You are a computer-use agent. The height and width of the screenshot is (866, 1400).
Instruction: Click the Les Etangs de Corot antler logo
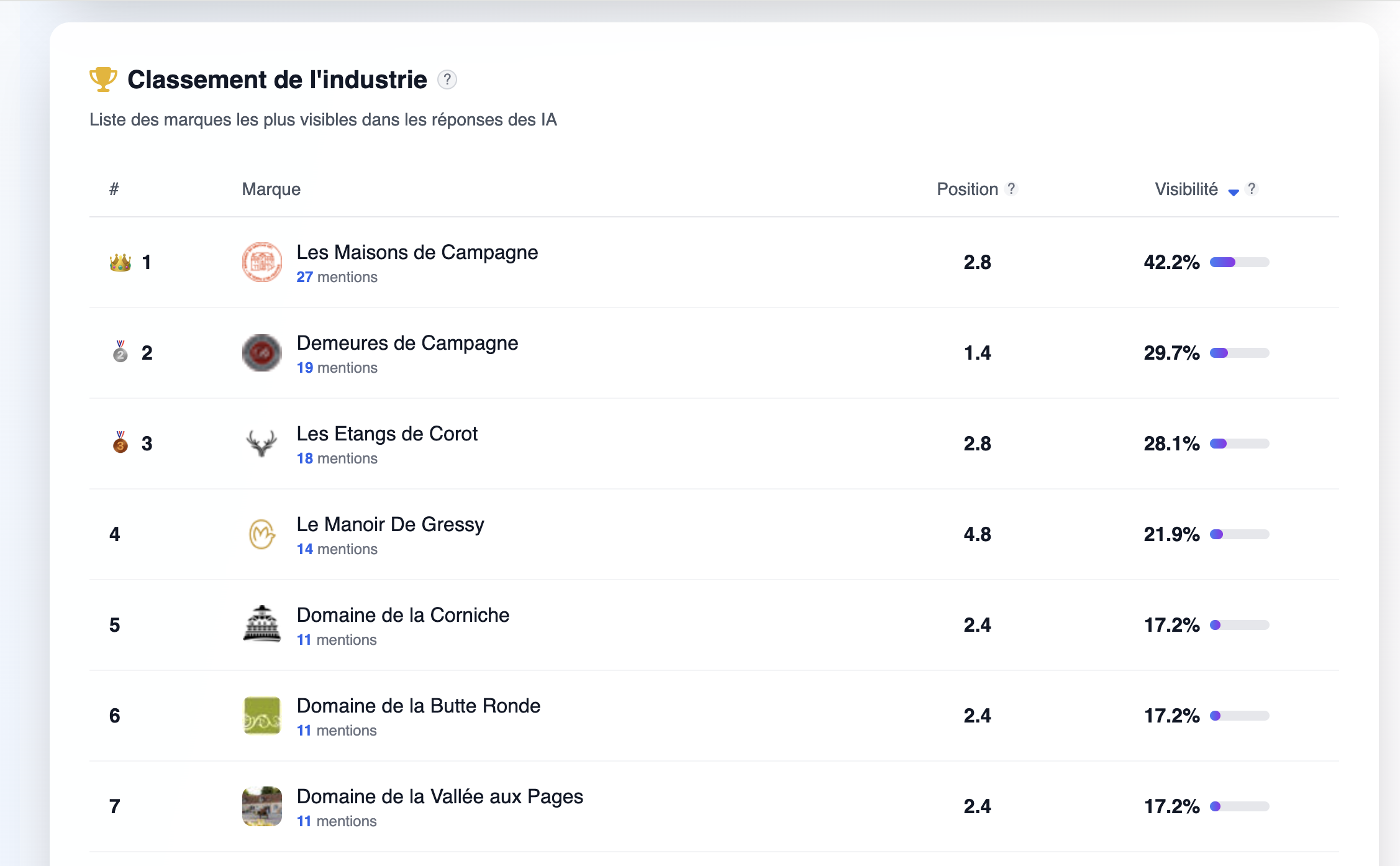tap(261, 444)
